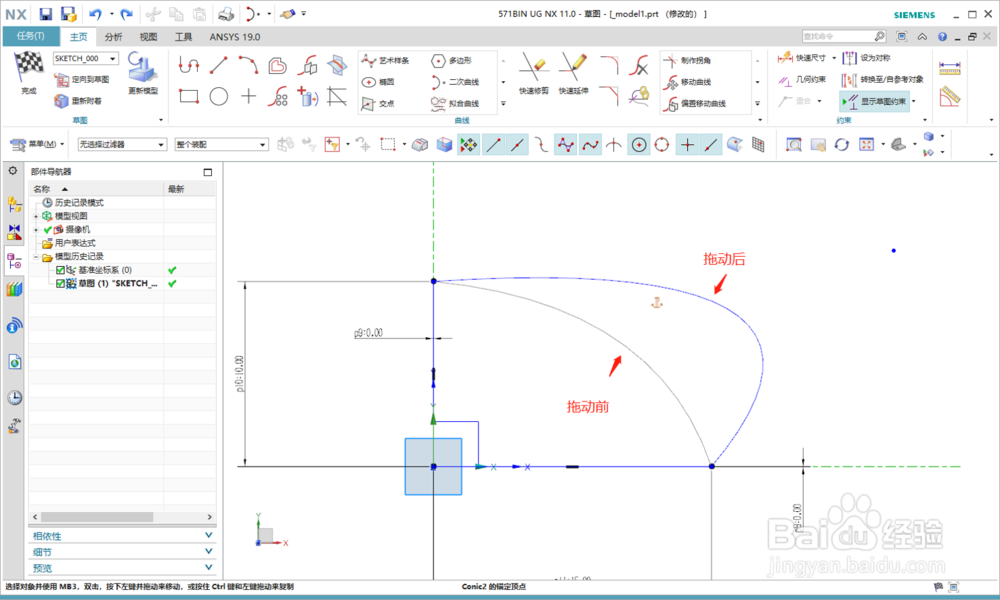Screen dimensions: 1000x600
Task: Open the SKETCH_000 name dropdown
Action: coord(113,58)
